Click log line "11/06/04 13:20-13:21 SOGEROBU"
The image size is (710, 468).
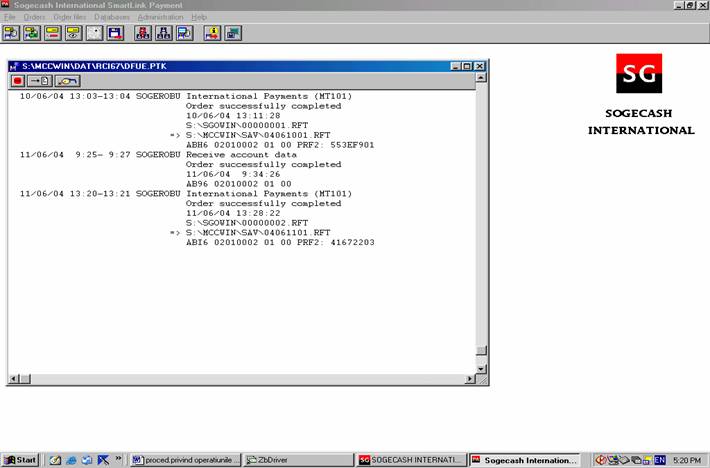pos(100,194)
